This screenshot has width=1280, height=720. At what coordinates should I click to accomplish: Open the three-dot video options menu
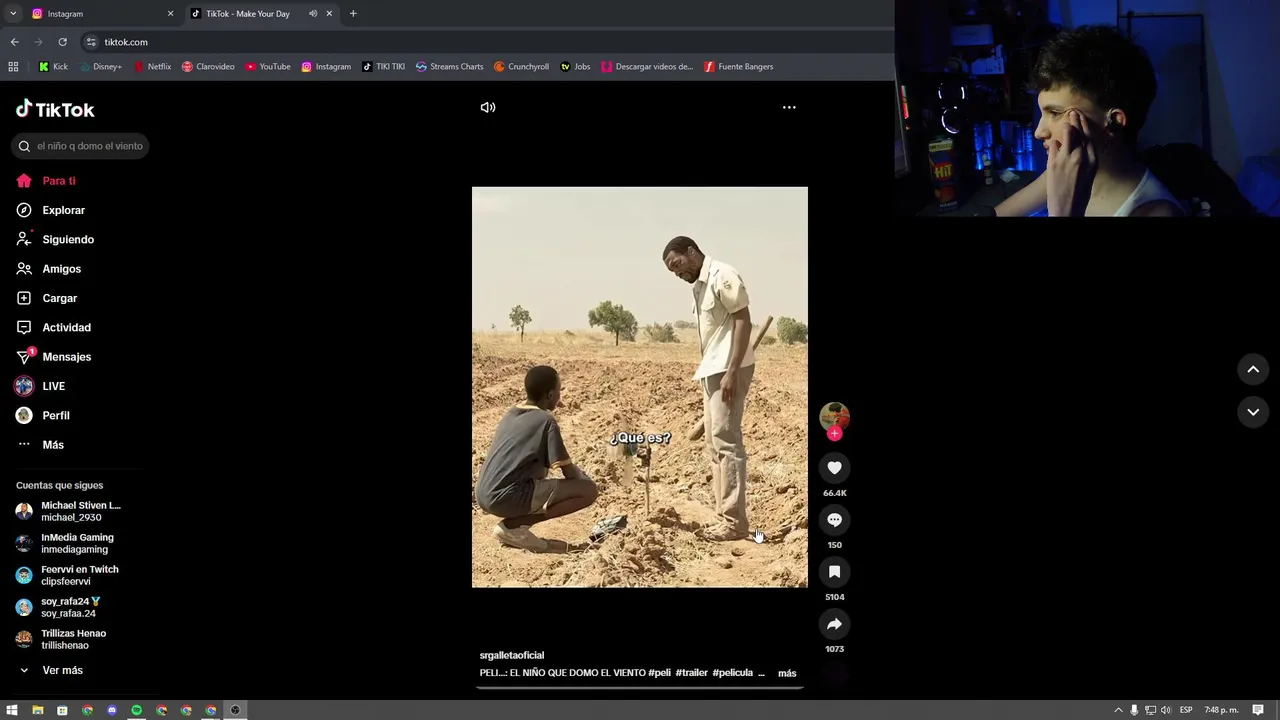pos(789,107)
